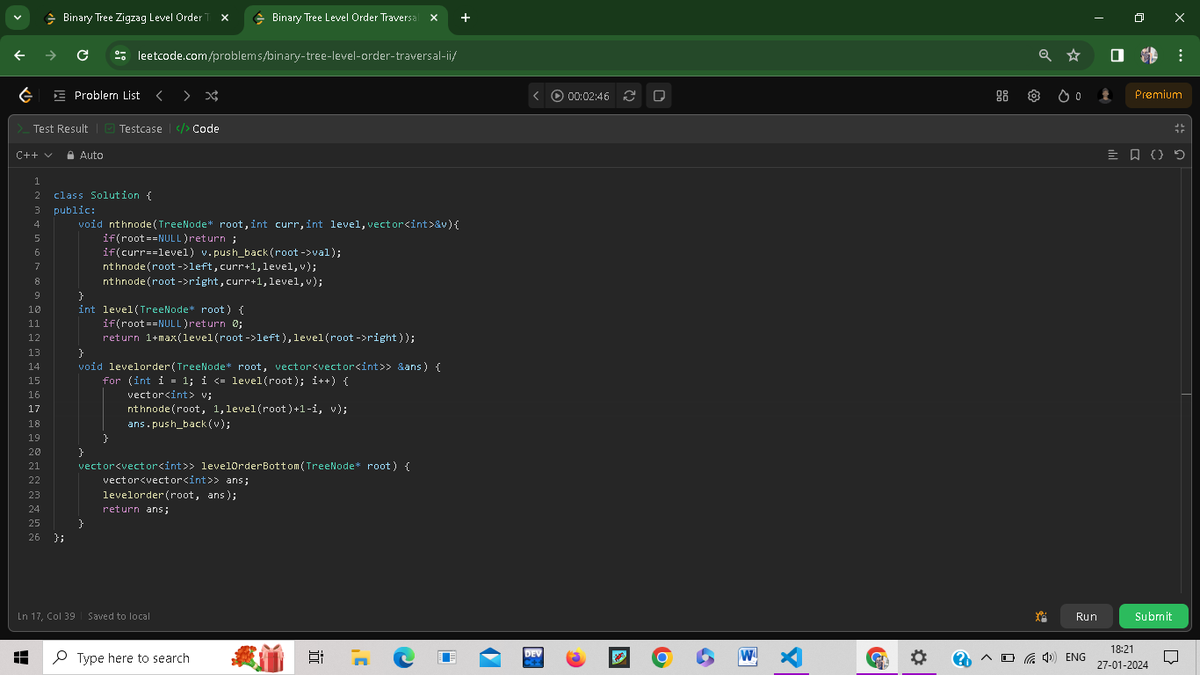This screenshot has height=675, width=1200.
Task: Bookmark this page with the star
Action: click(1072, 56)
